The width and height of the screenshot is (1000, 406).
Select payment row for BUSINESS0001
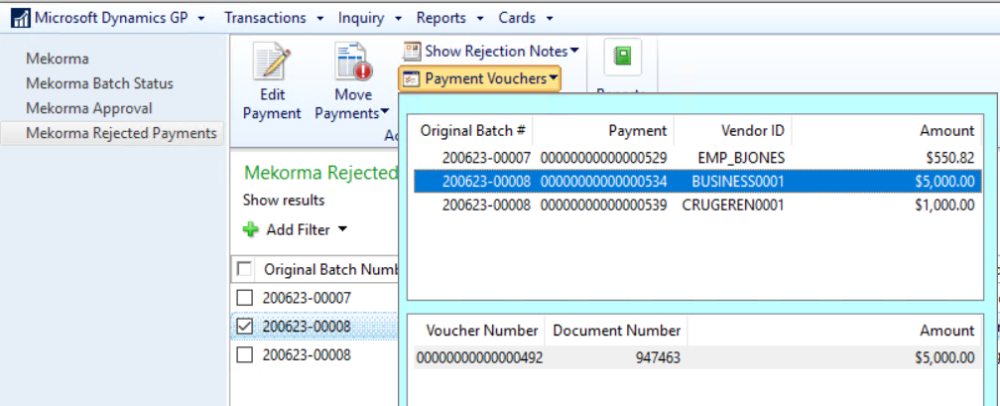695,182
